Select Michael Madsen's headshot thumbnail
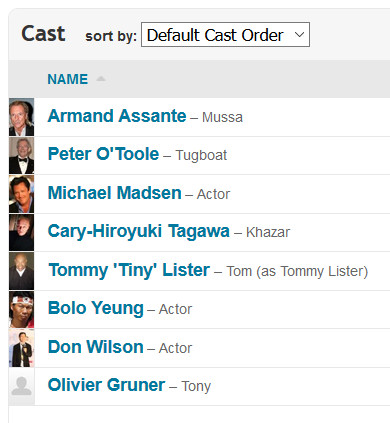 click(x=21, y=194)
